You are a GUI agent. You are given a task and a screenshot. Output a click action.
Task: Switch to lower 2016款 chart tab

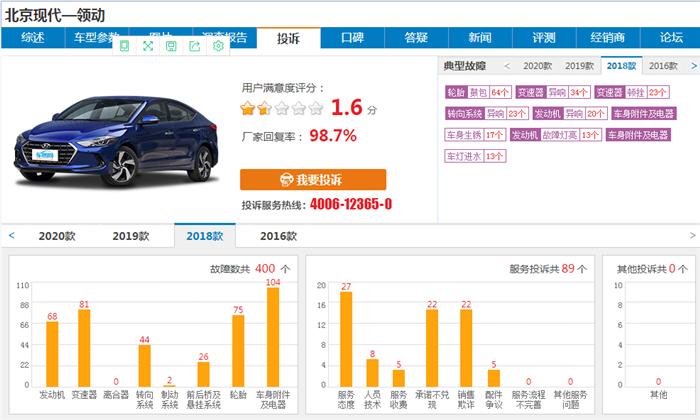[x=279, y=236]
